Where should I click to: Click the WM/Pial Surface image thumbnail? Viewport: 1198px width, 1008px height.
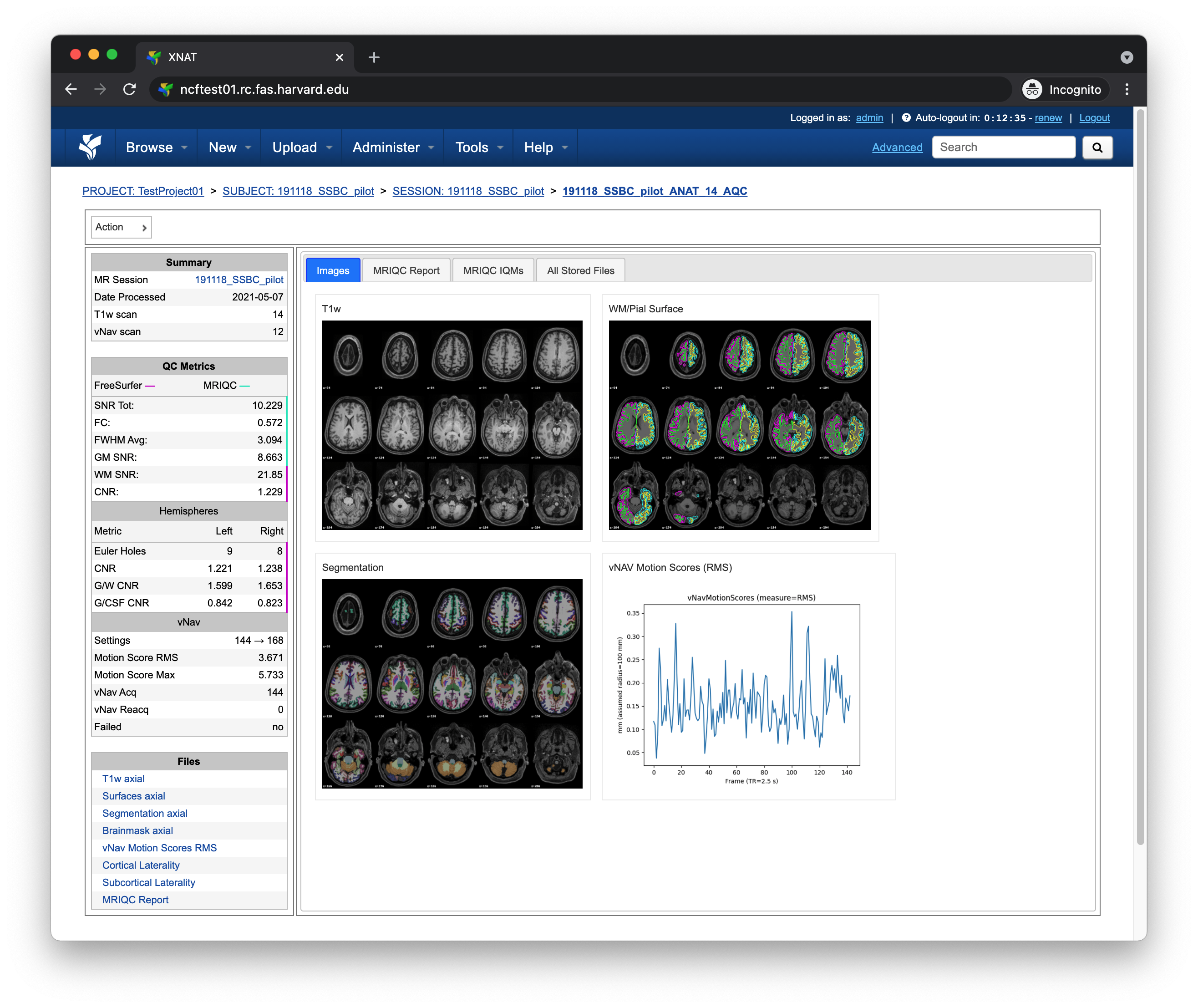coord(739,425)
